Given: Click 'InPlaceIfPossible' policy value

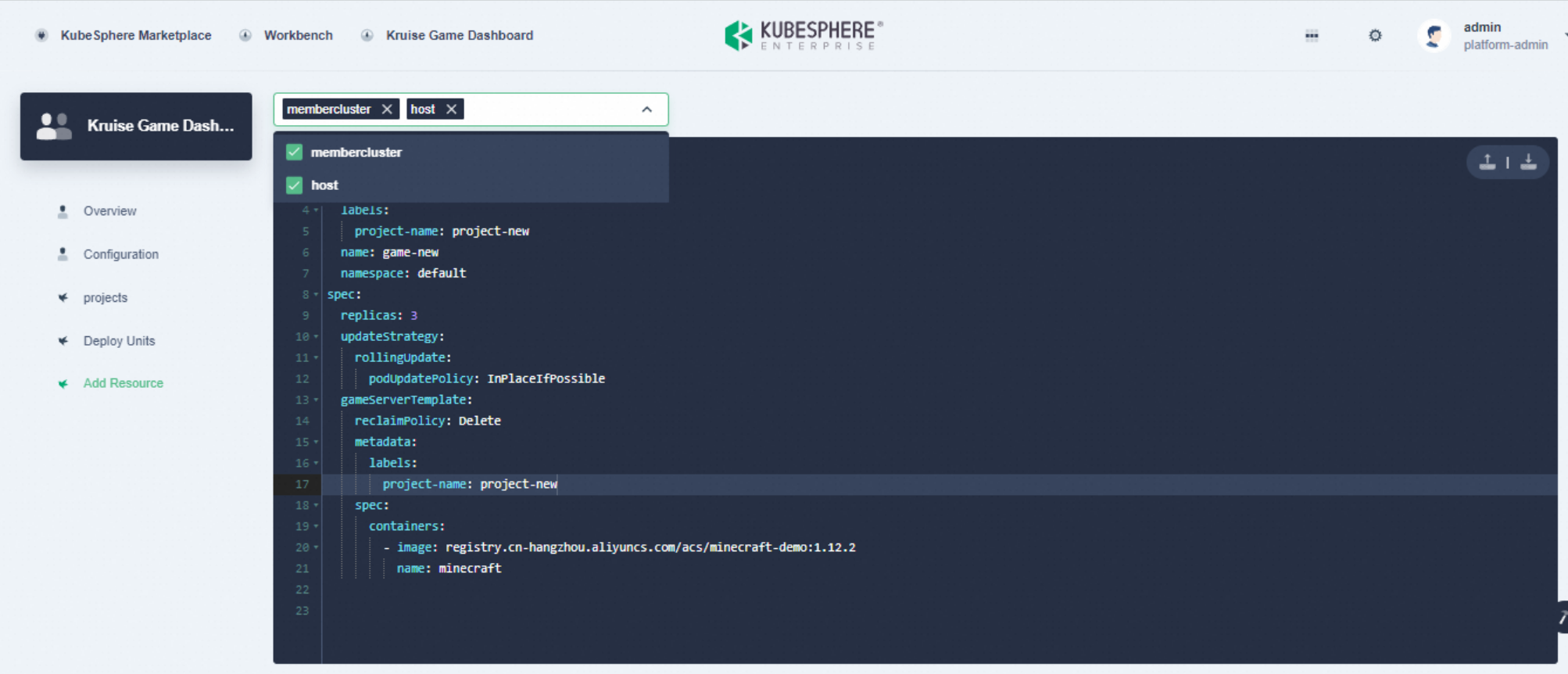Looking at the screenshot, I should 546,378.
